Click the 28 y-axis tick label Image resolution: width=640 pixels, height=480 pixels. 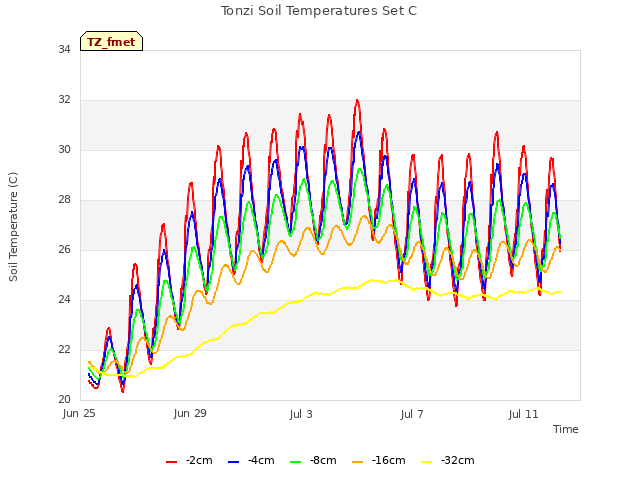(64, 200)
